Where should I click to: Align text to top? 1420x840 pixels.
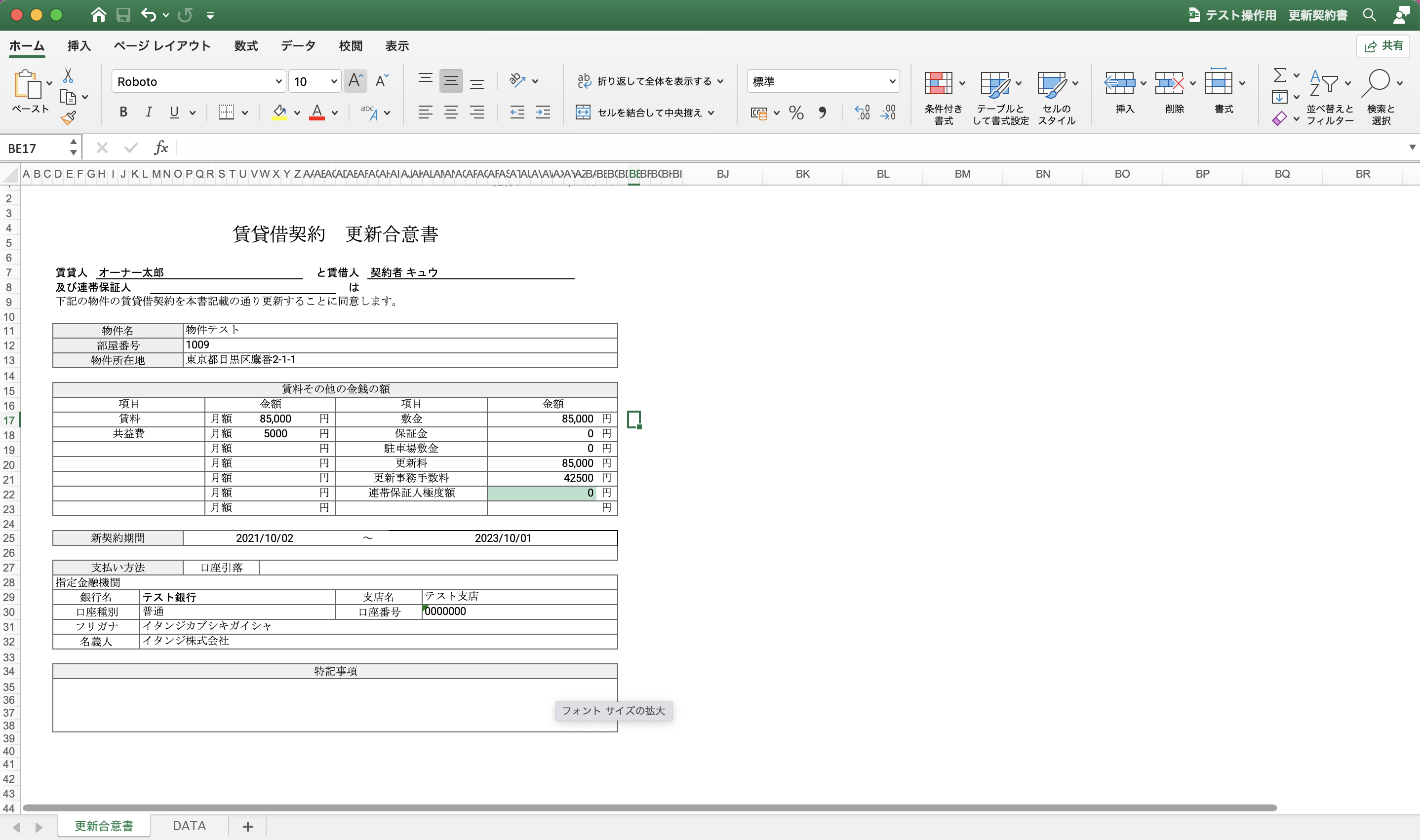[425, 81]
